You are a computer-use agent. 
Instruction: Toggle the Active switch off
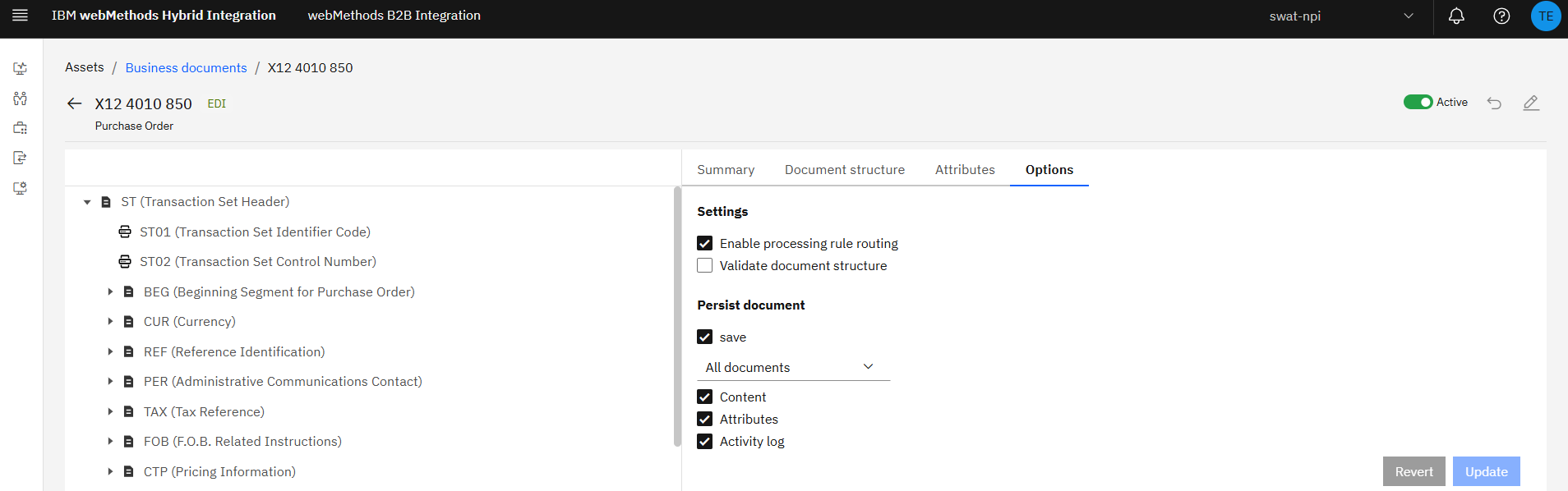[x=1418, y=102]
